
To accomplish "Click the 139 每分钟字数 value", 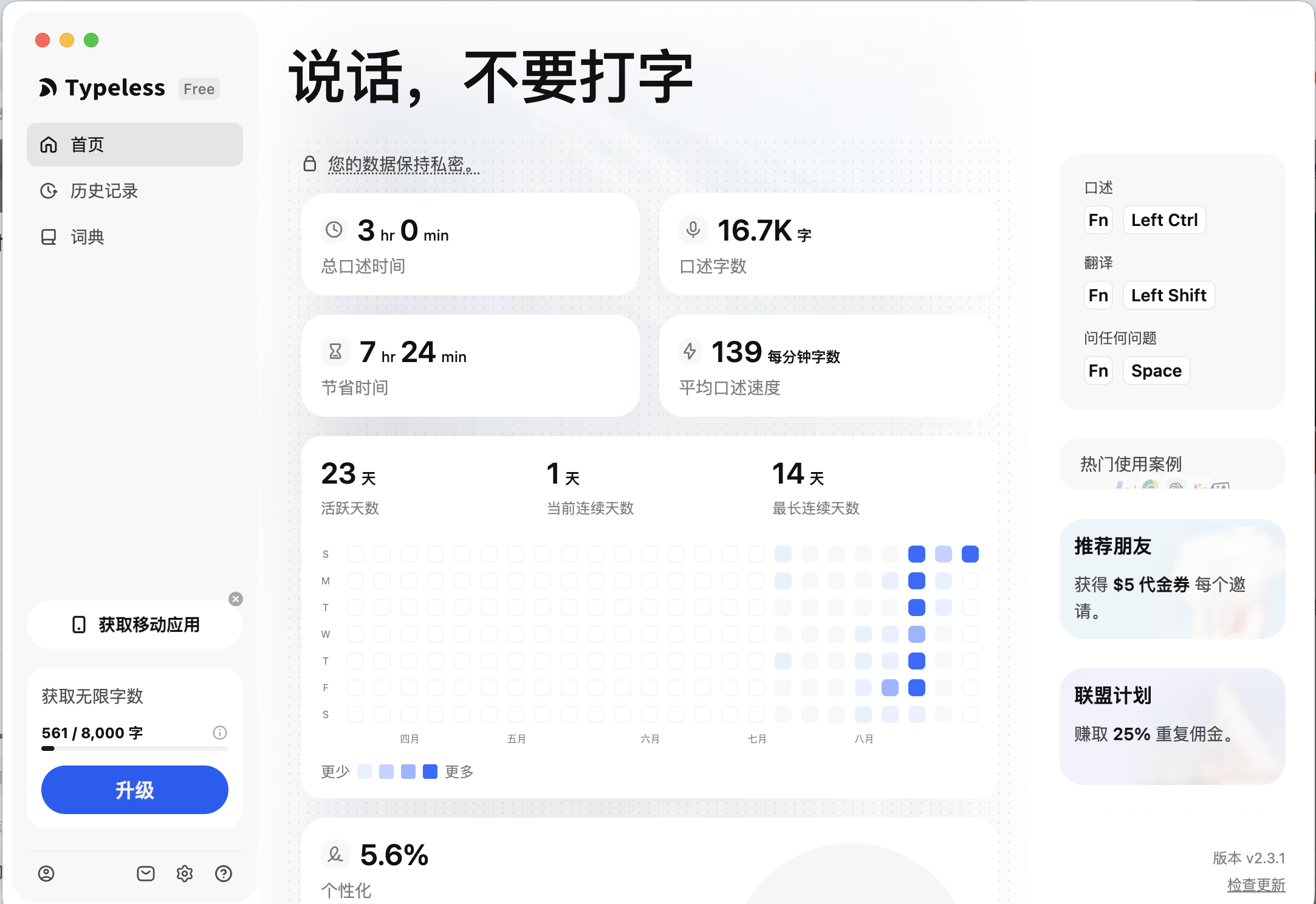I will (775, 352).
